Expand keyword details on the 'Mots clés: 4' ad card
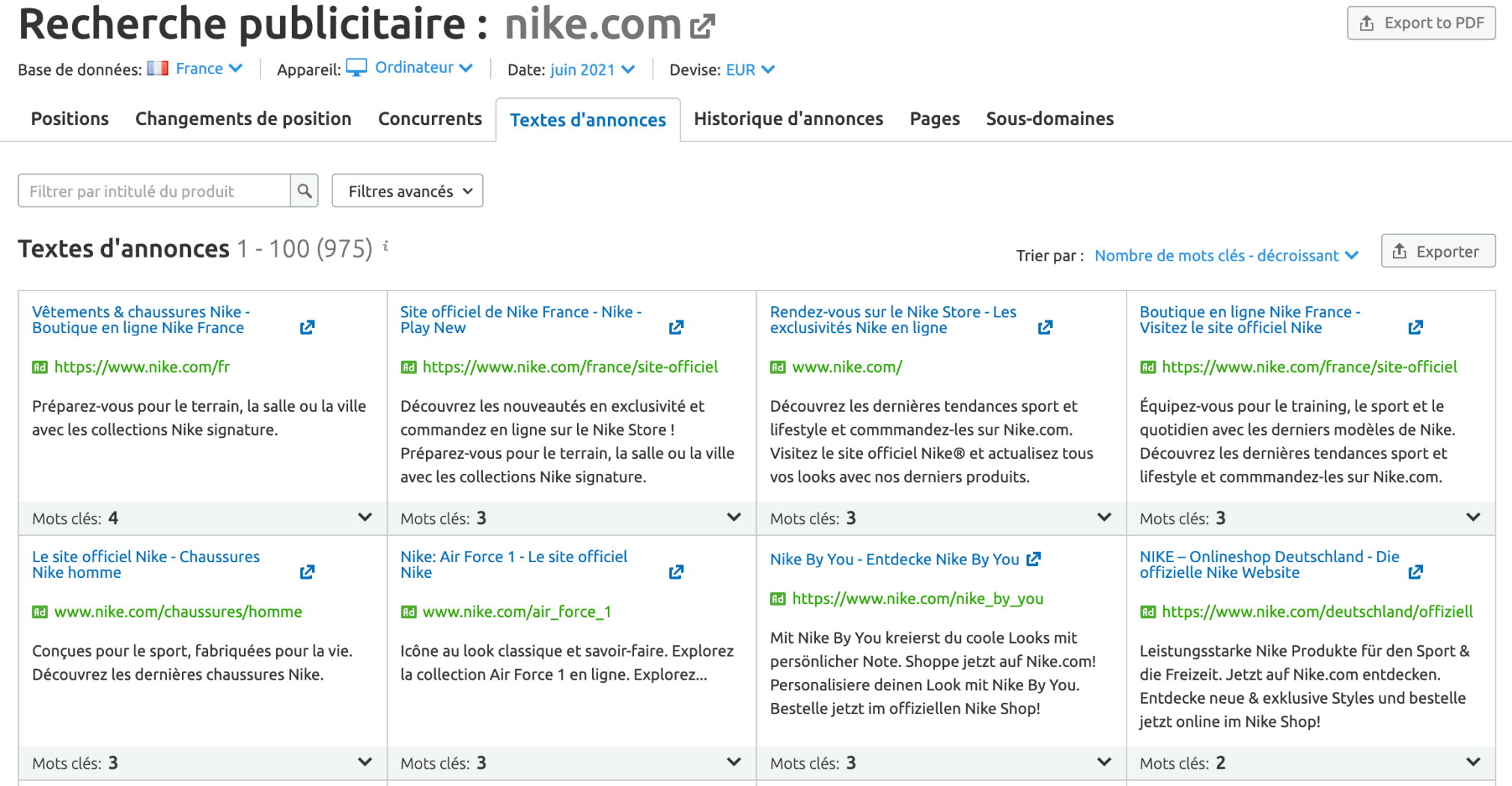 tap(365, 517)
